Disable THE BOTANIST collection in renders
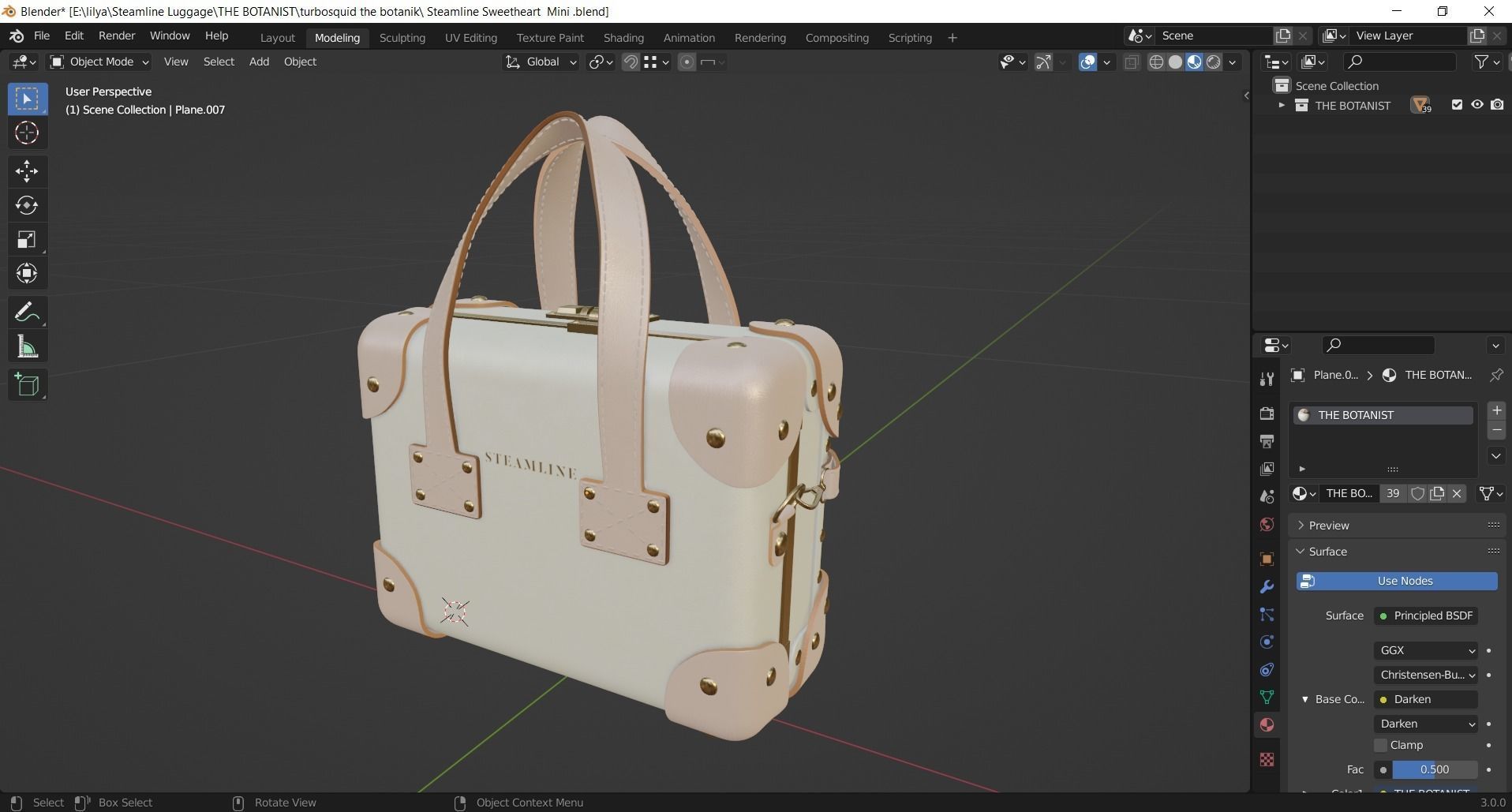The width and height of the screenshot is (1512, 812). pyautogui.click(x=1497, y=105)
